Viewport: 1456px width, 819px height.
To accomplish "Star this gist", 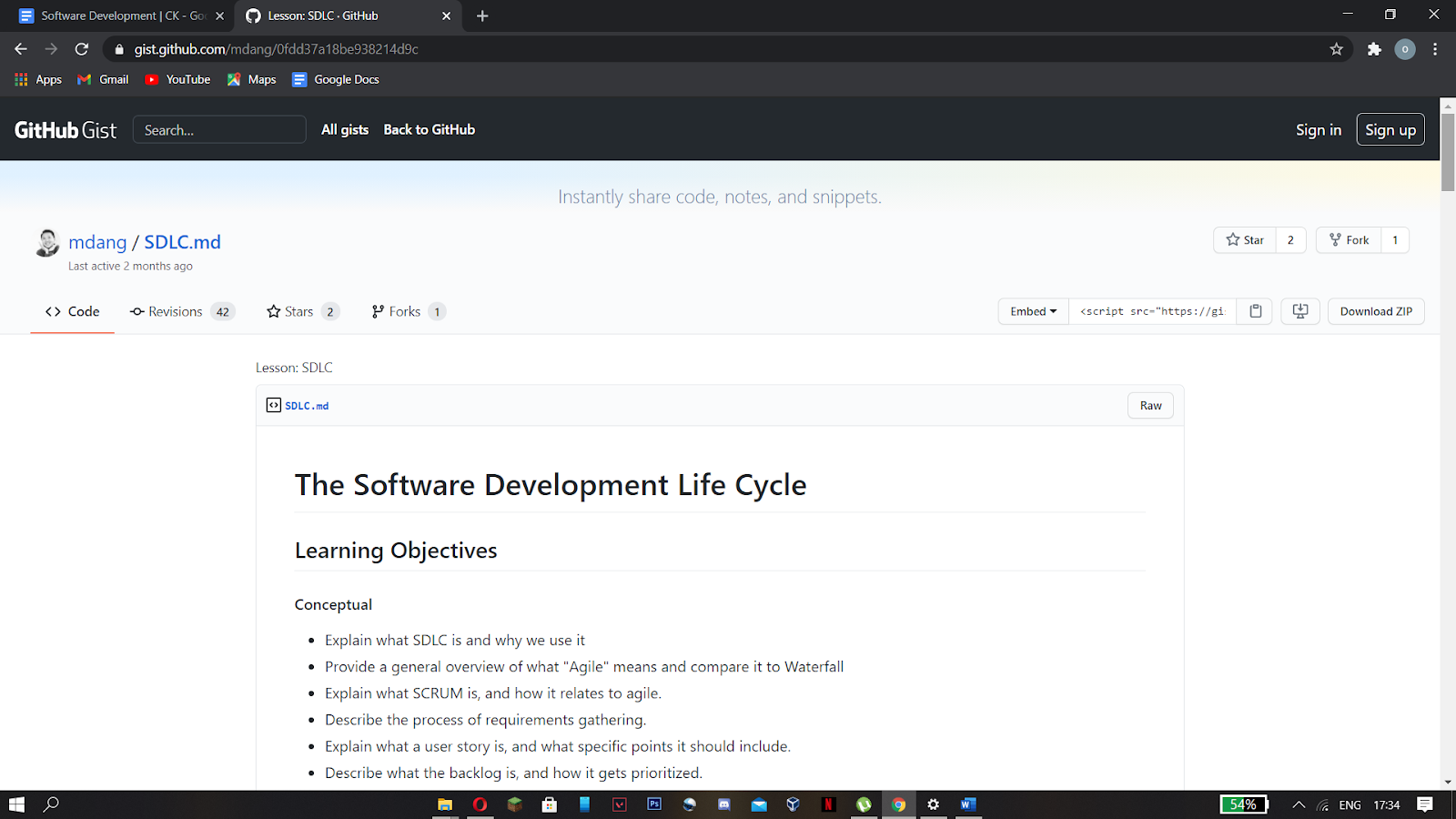I will point(1245,240).
